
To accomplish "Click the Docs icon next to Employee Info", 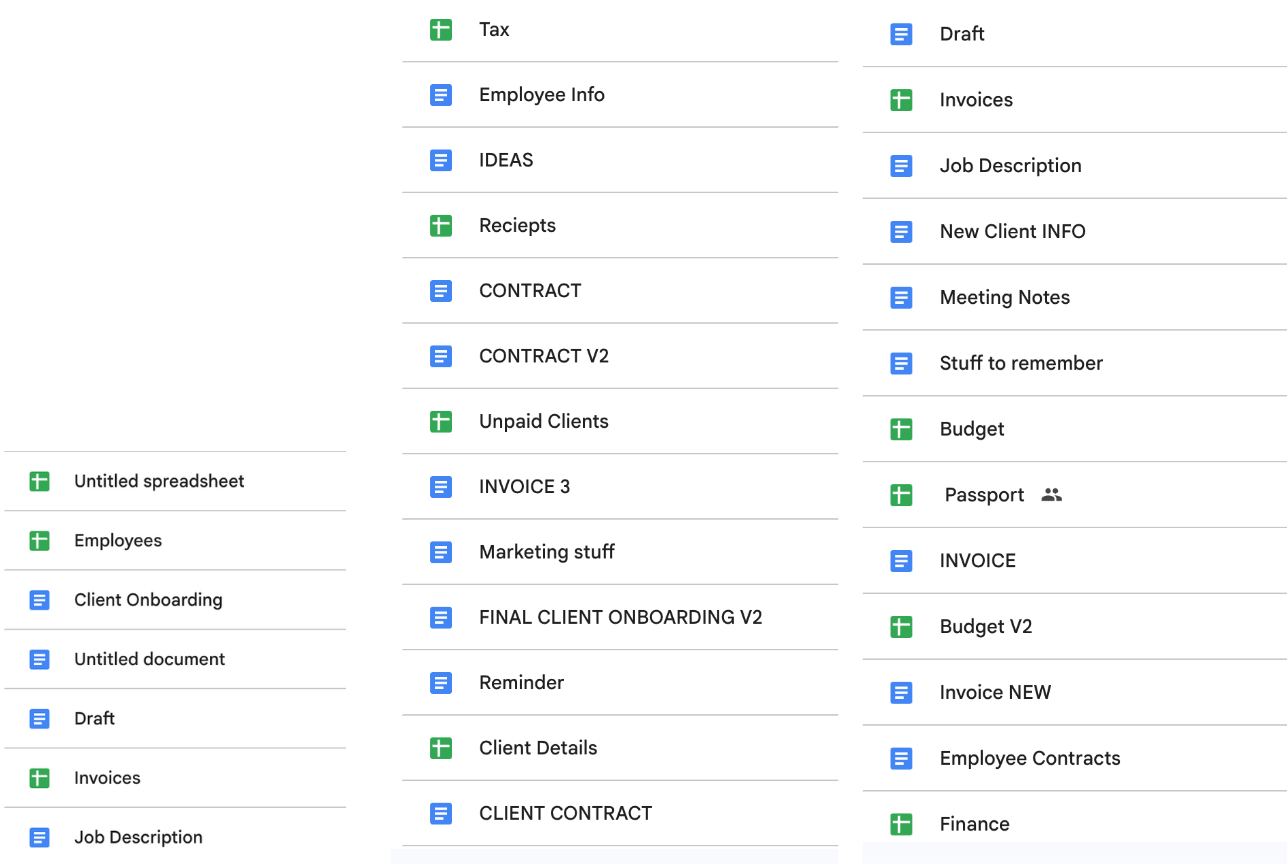I will point(441,95).
